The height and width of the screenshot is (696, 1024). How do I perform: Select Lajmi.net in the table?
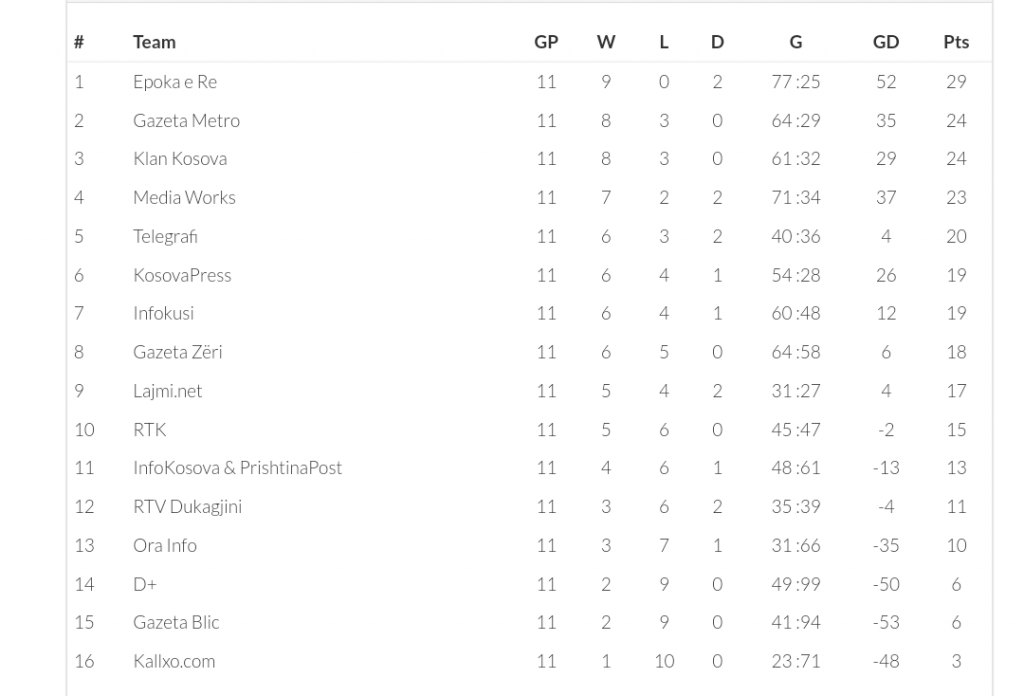pos(167,391)
